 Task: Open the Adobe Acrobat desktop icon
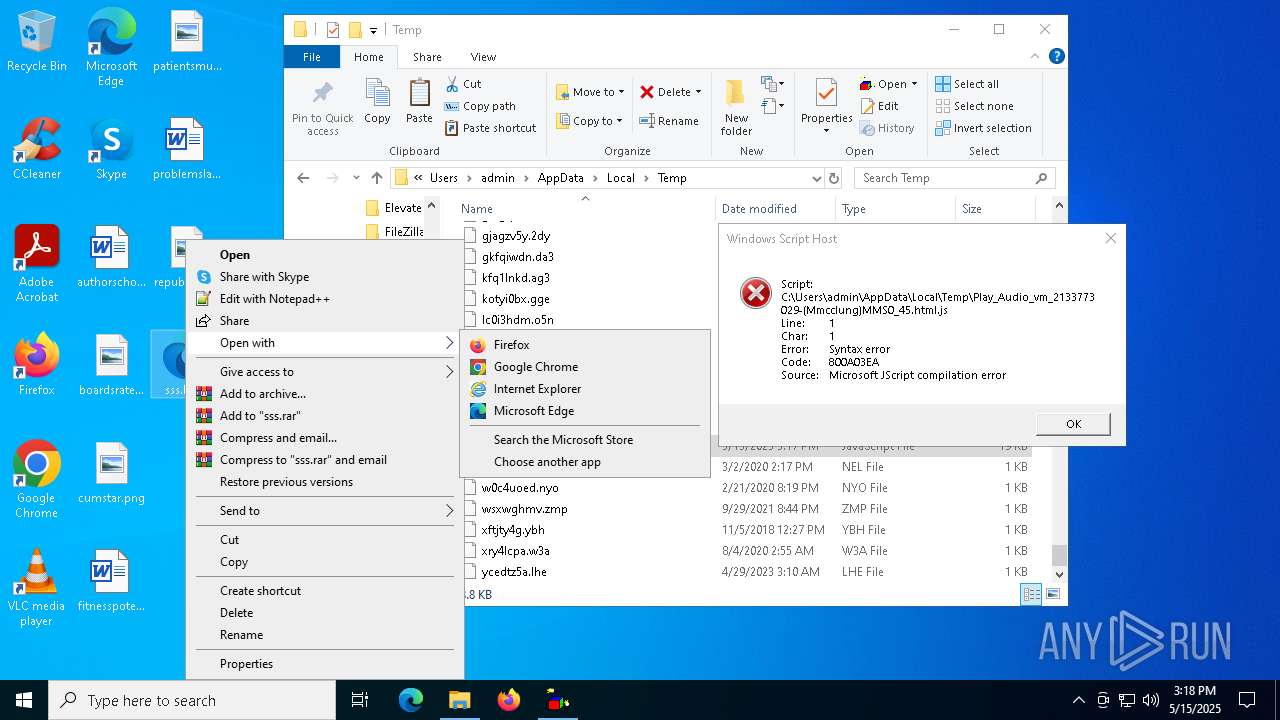click(x=37, y=264)
